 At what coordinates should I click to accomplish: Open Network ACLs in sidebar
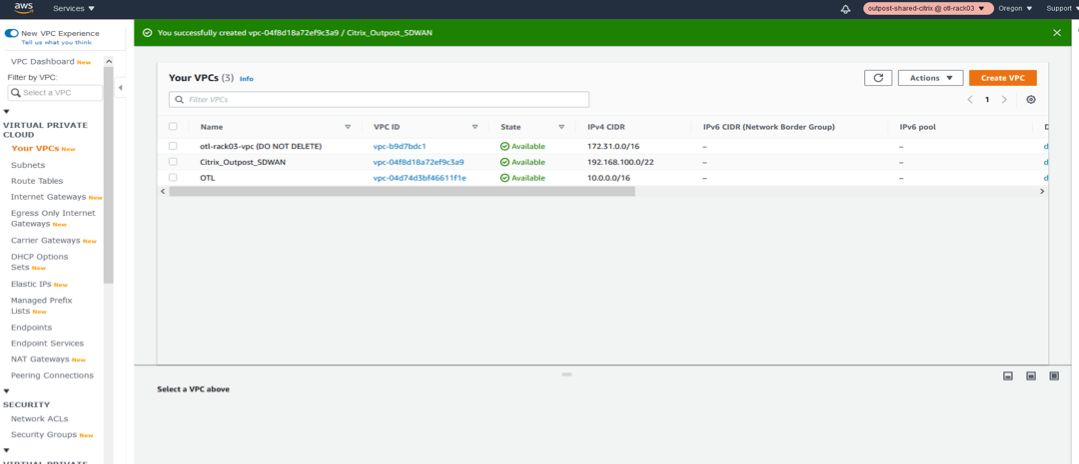[x=40, y=419]
